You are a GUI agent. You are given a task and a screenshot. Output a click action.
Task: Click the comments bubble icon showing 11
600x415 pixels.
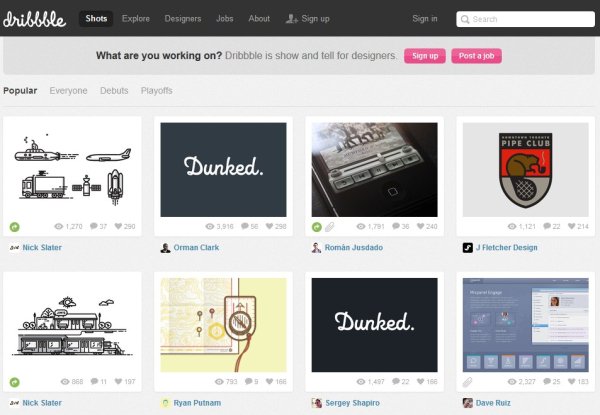pyautogui.click(x=95, y=381)
